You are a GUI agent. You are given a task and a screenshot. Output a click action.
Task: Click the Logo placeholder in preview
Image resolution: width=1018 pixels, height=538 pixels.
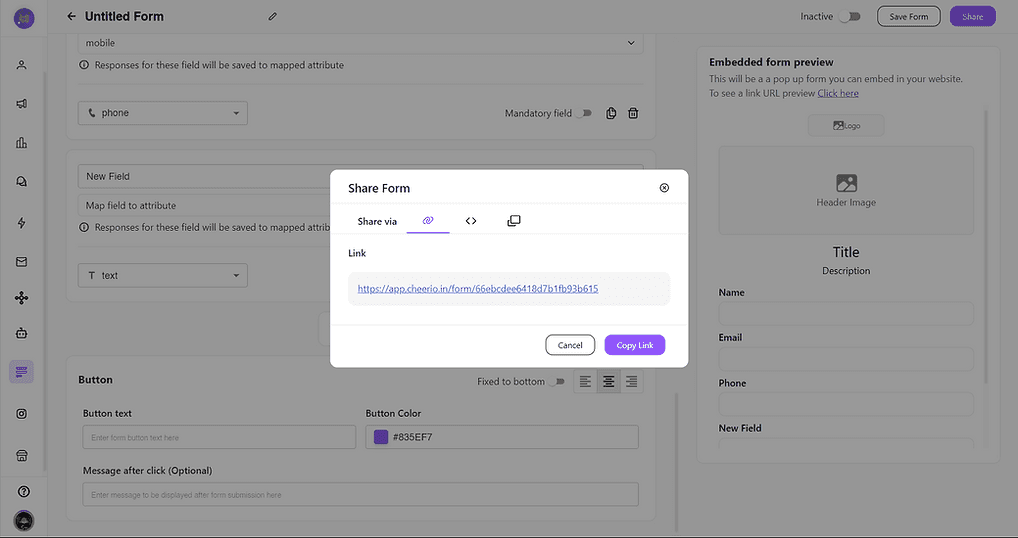point(846,125)
